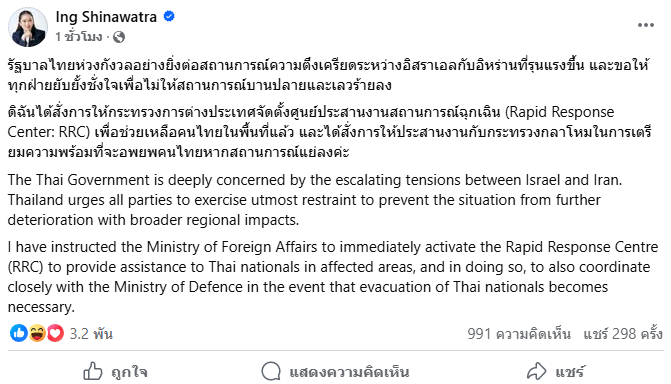Click the blue Like reaction icon
671x384 pixels.
click(19, 333)
